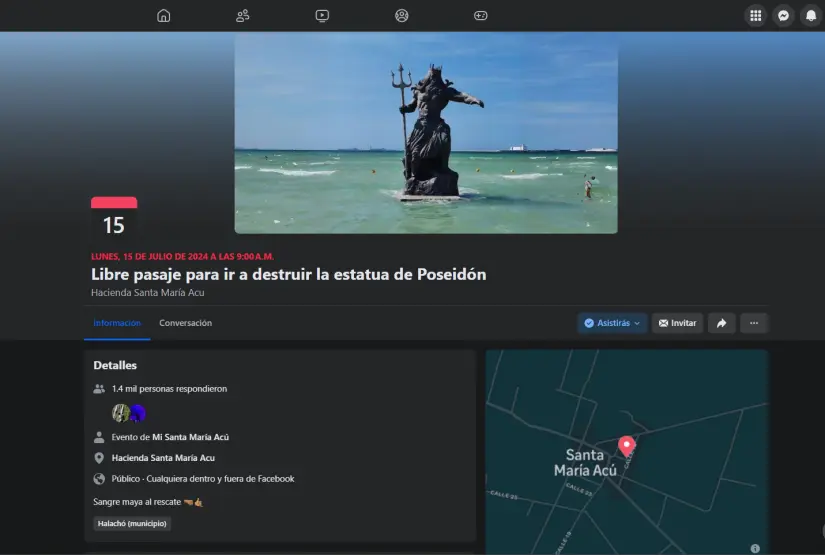Image resolution: width=825 pixels, height=555 pixels.
Task: Click the Invitar button
Action: pos(677,323)
